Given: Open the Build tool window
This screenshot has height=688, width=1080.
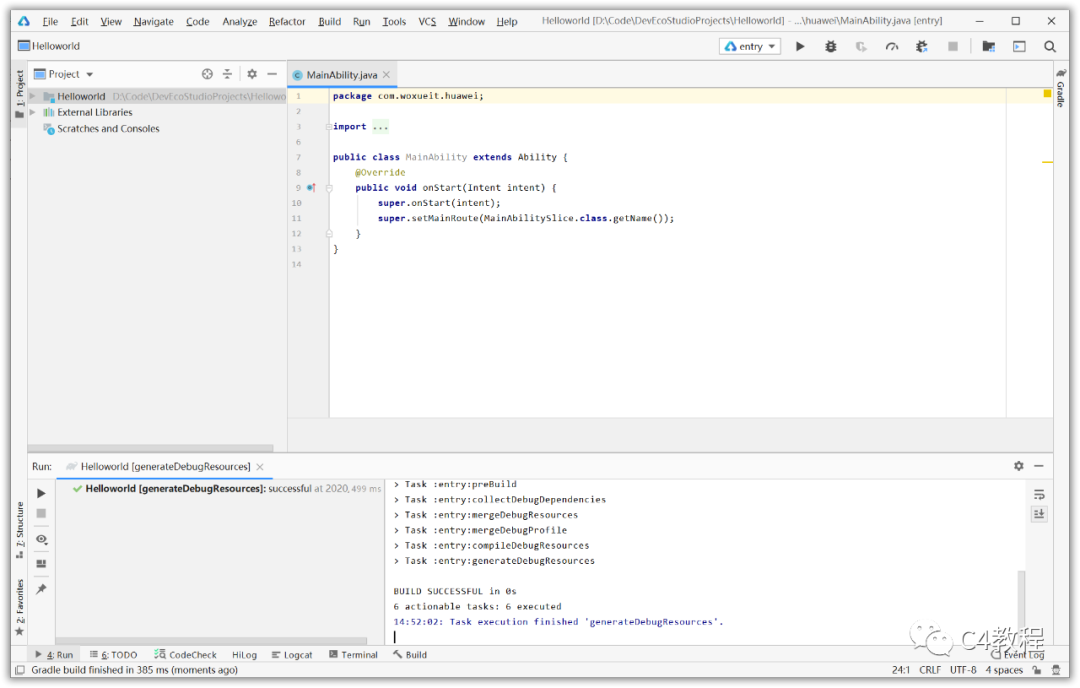Looking at the screenshot, I should click(410, 655).
